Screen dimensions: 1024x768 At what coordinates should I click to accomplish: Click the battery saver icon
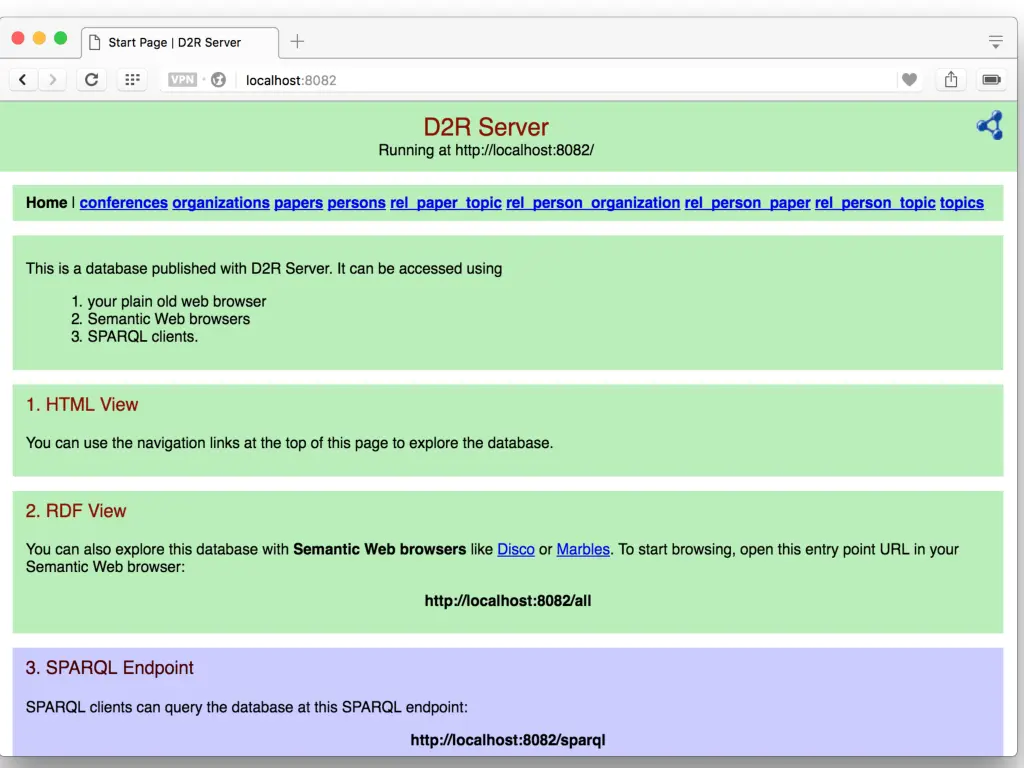tap(991, 80)
